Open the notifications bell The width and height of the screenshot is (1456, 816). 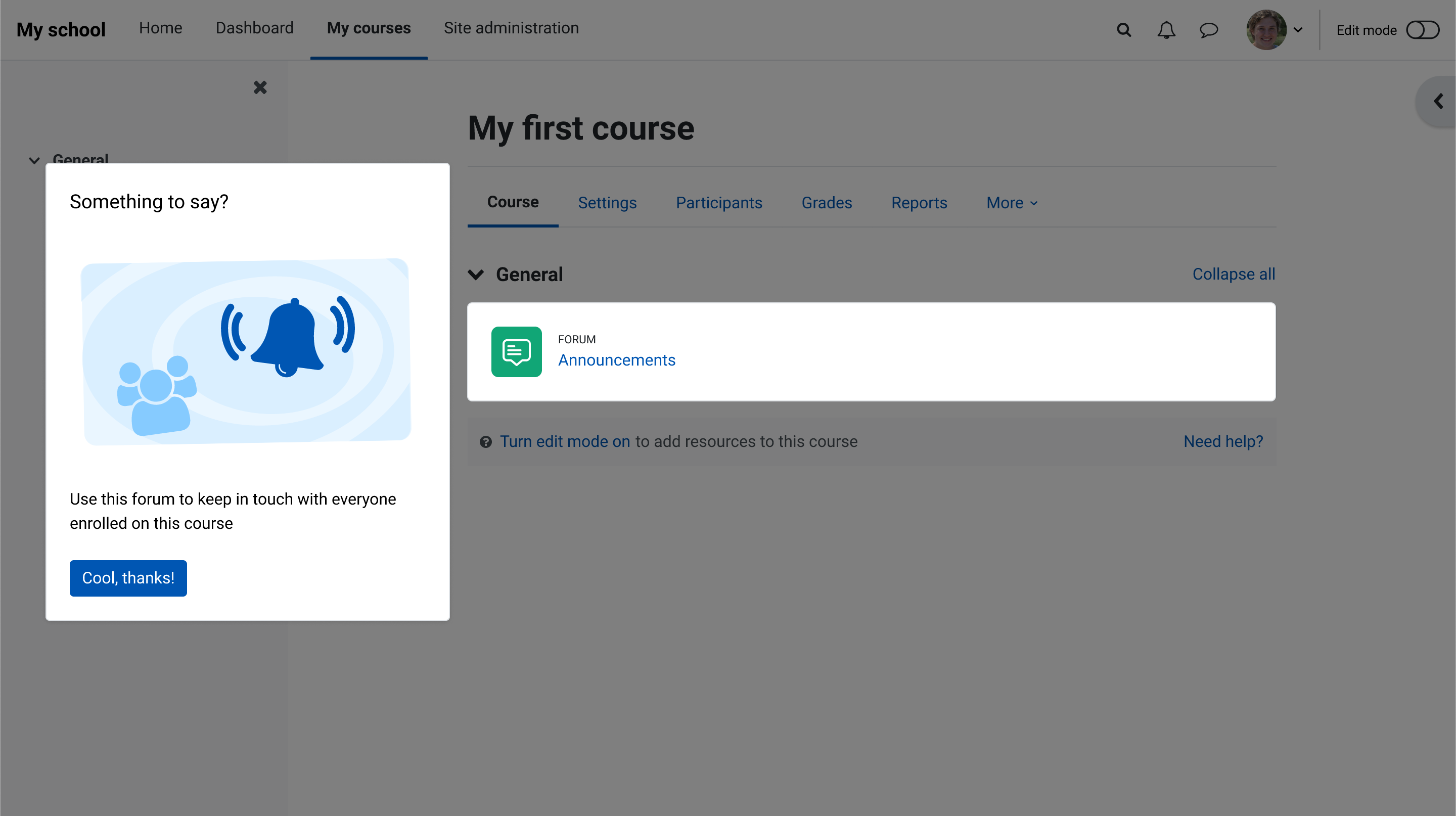(x=1166, y=30)
